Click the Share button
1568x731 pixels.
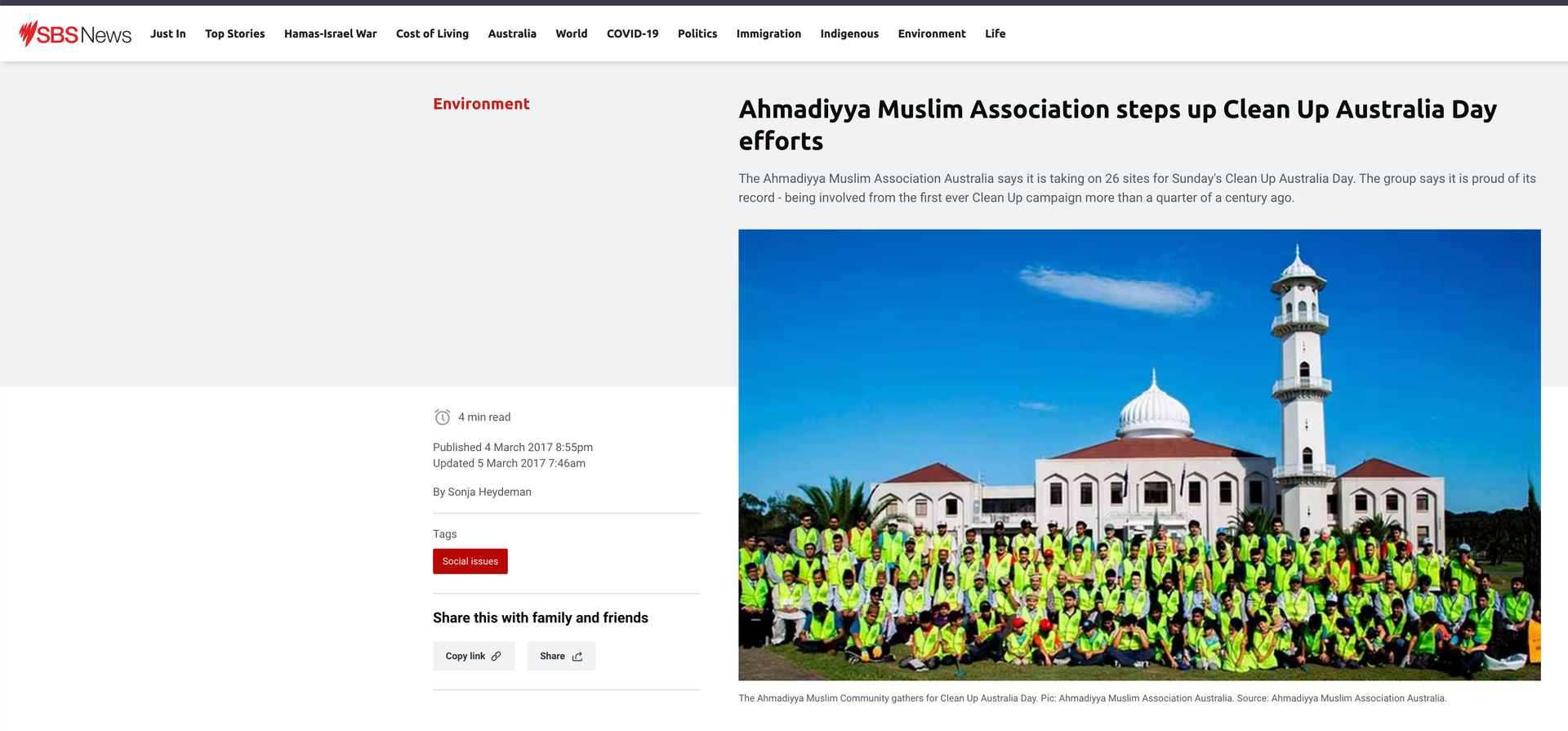pyautogui.click(x=561, y=656)
